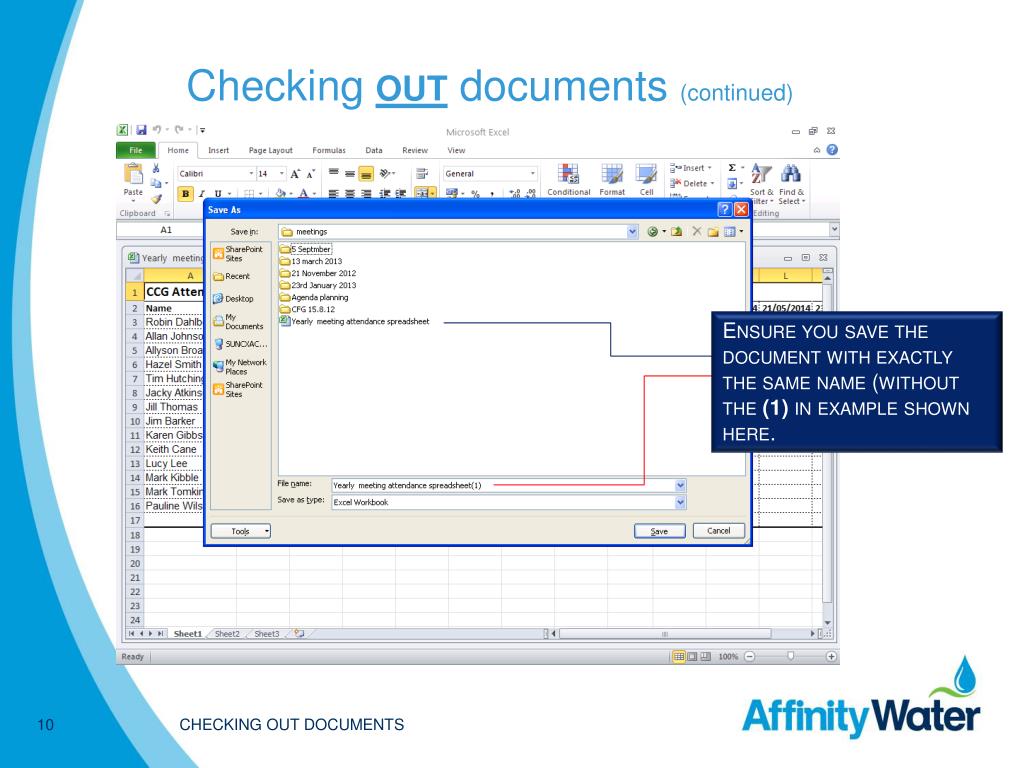Click the Conditional Formatting icon
The height and width of the screenshot is (768, 1024).
pyautogui.click(x=568, y=174)
